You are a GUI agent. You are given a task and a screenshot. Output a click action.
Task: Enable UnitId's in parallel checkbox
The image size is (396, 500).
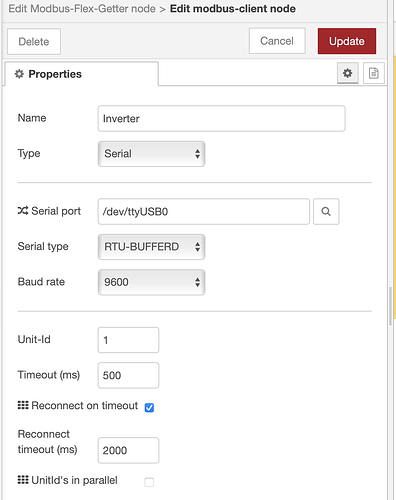click(x=149, y=482)
